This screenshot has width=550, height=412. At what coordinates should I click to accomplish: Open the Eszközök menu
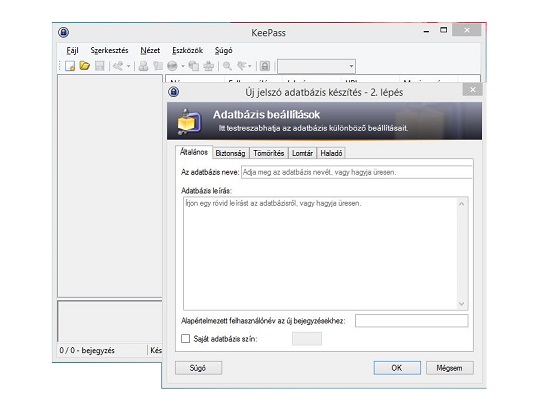click(188, 50)
